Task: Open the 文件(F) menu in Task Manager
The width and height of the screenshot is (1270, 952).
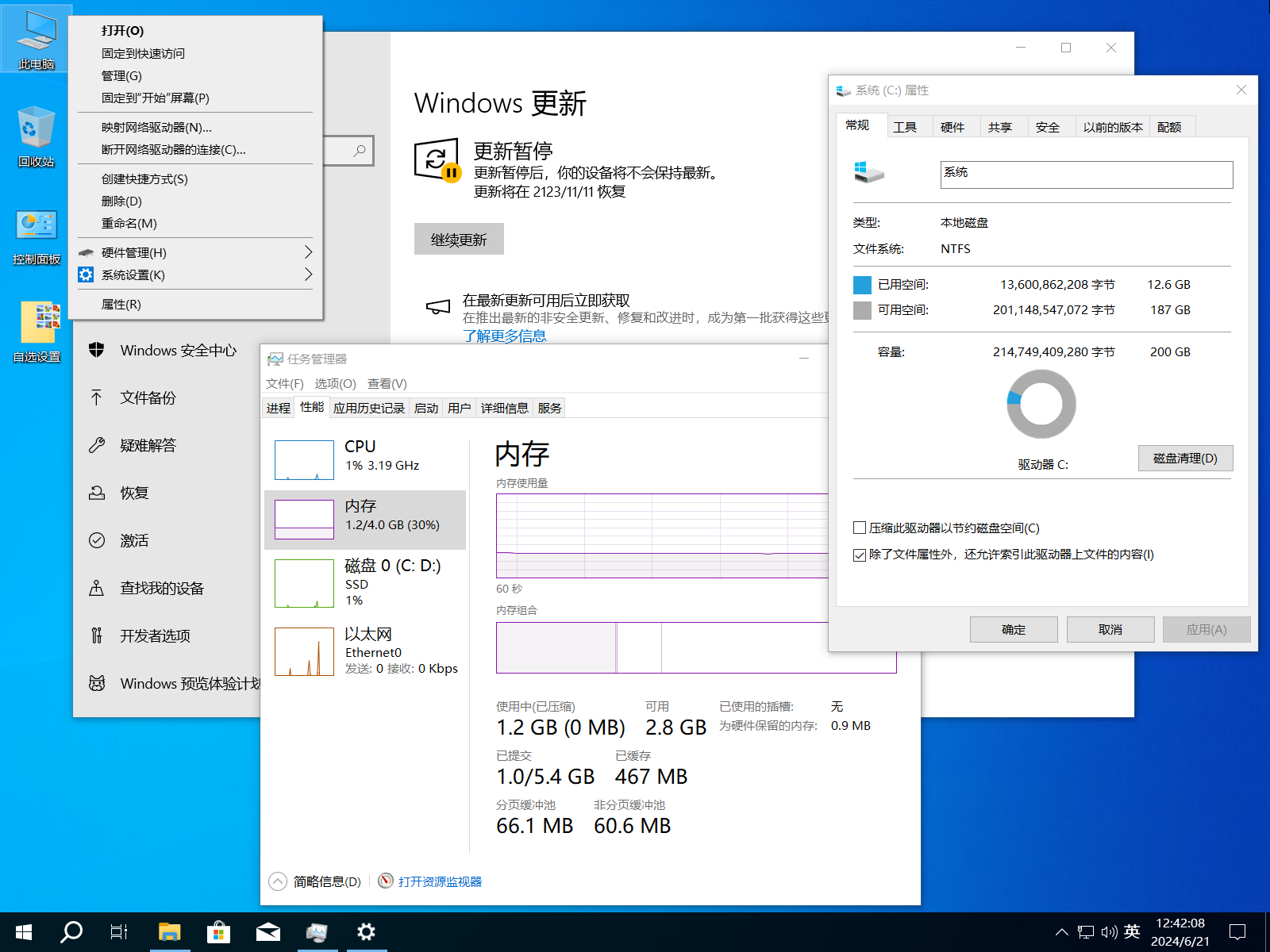Action: click(285, 383)
